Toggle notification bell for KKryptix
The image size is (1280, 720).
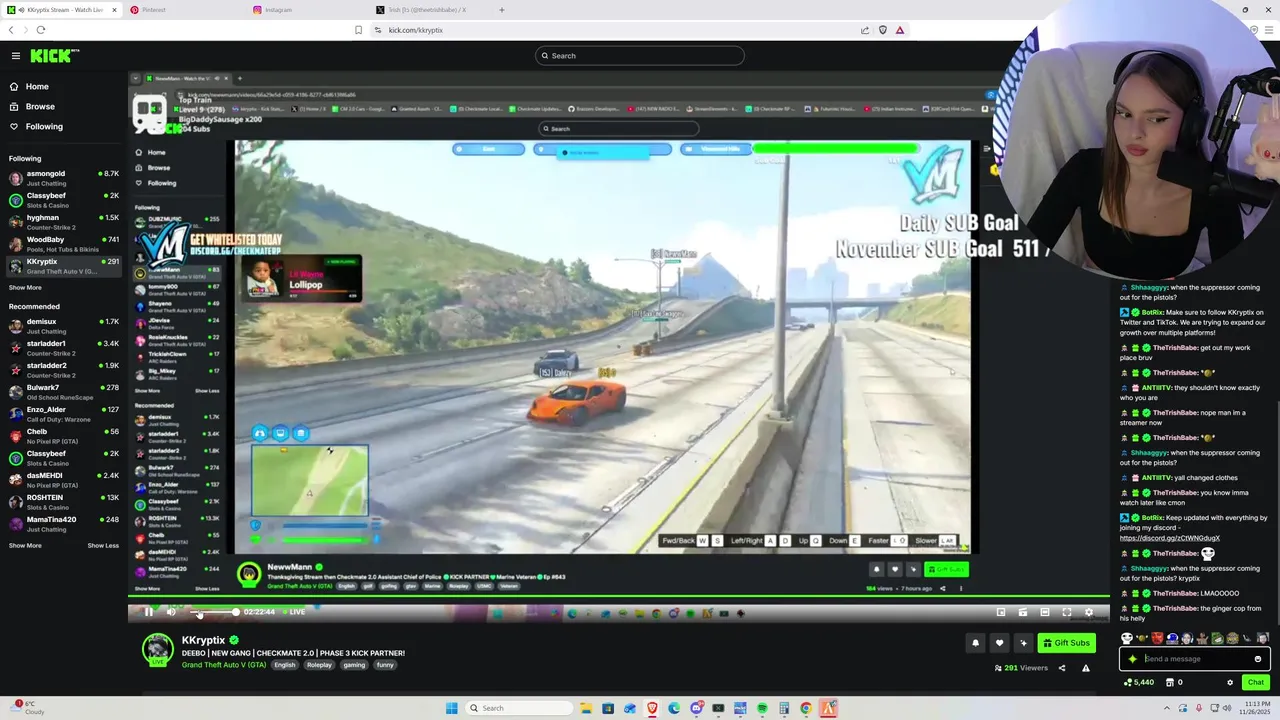point(975,643)
